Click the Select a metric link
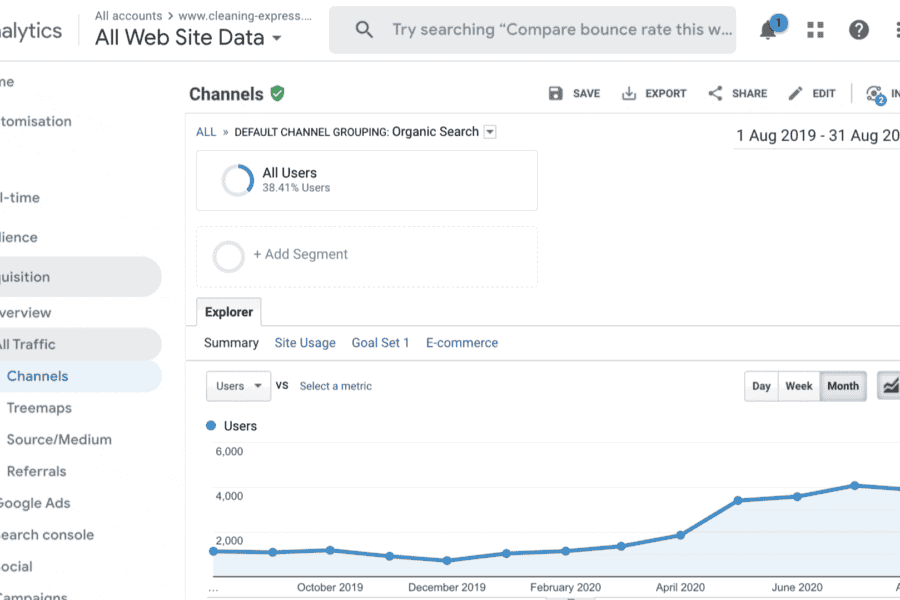The height and width of the screenshot is (600, 900). [x=335, y=386]
